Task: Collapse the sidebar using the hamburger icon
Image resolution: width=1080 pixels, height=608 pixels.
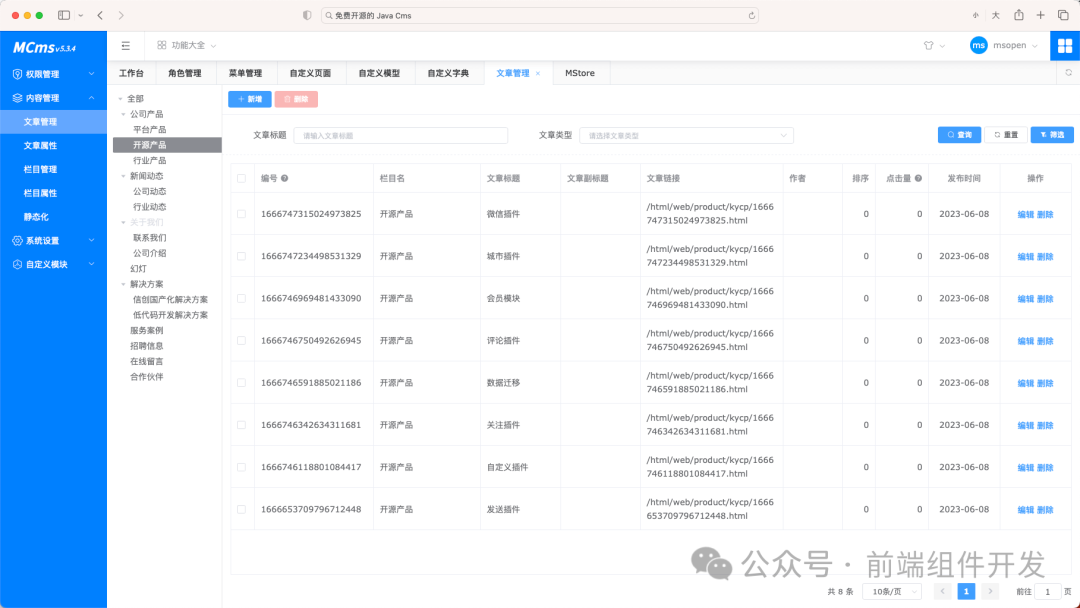Action: [x=126, y=45]
